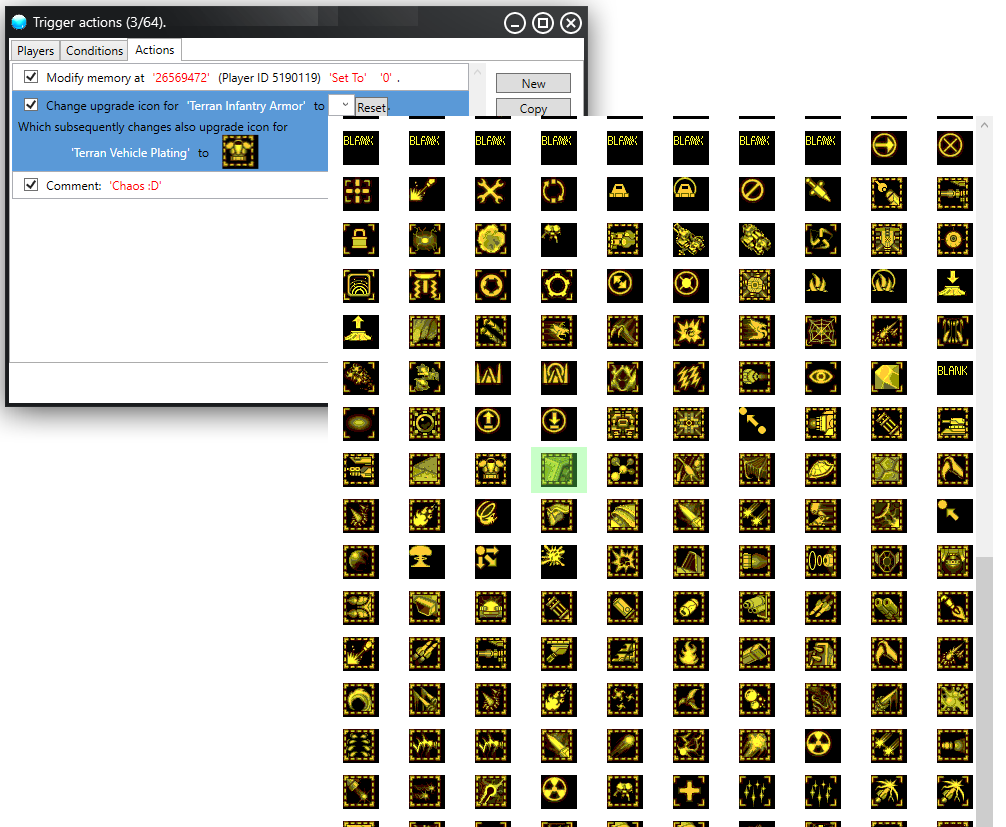Viewport: 1006px width, 827px height.
Task: Select the lightning bolts icon
Action: 690,378
